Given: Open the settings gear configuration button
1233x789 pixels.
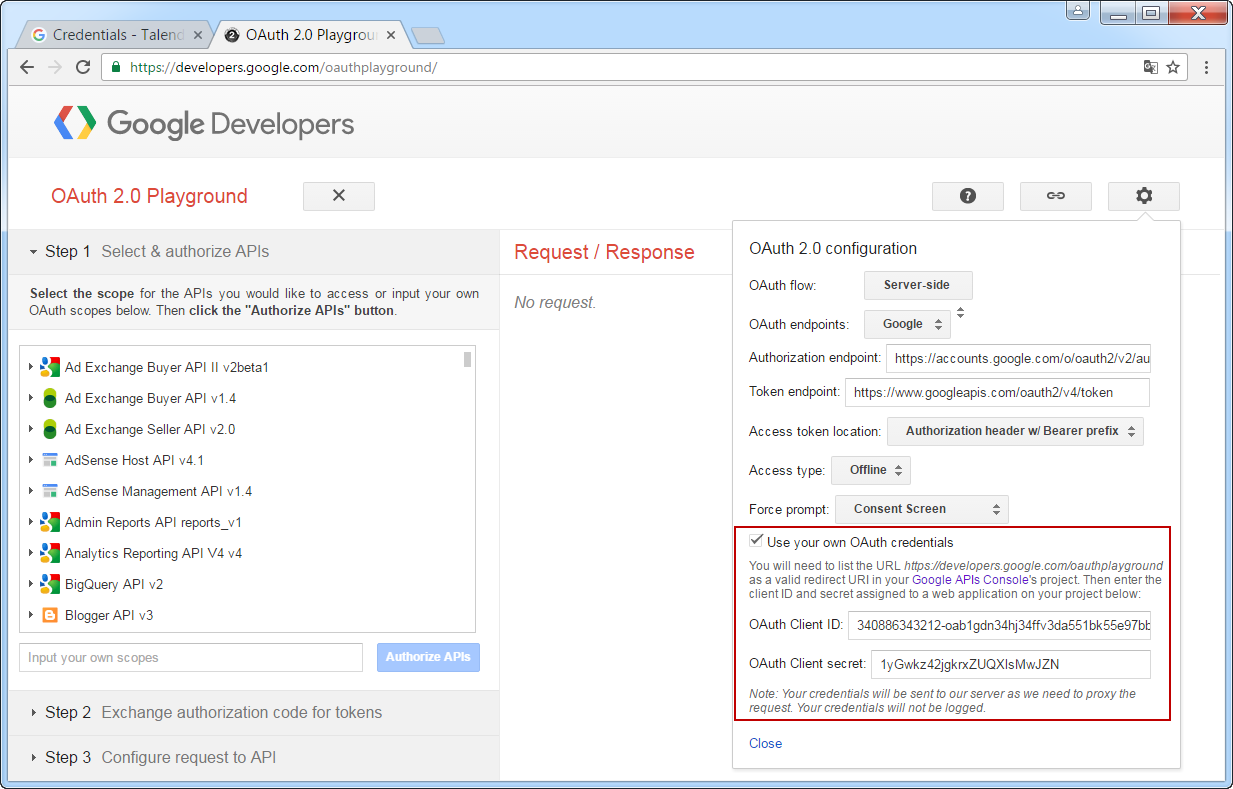Looking at the screenshot, I should click(1143, 196).
